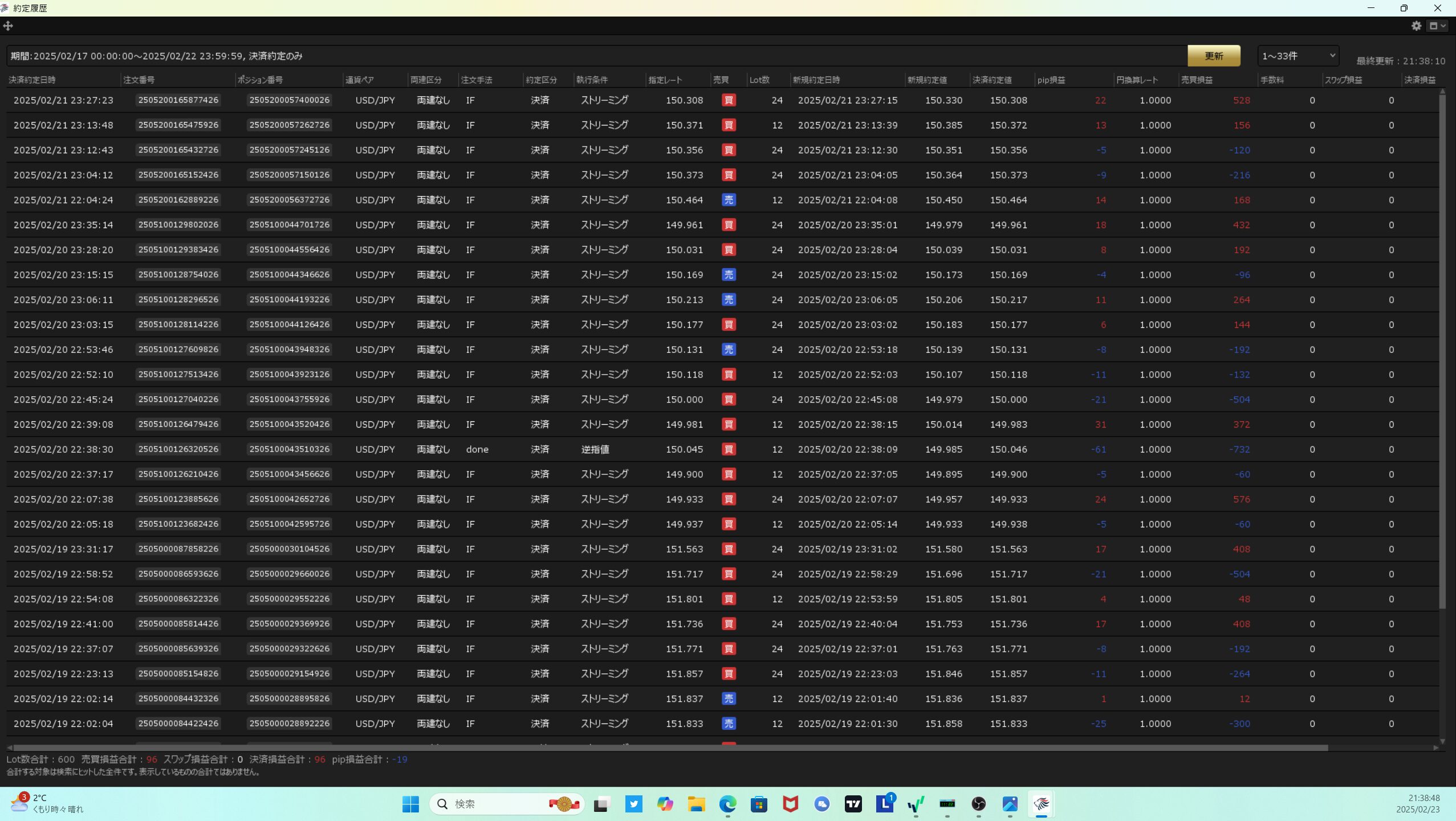This screenshot has height=821, width=1456.
Task: Expand the window layout dropdown beside the gear
Action: click(1437, 26)
